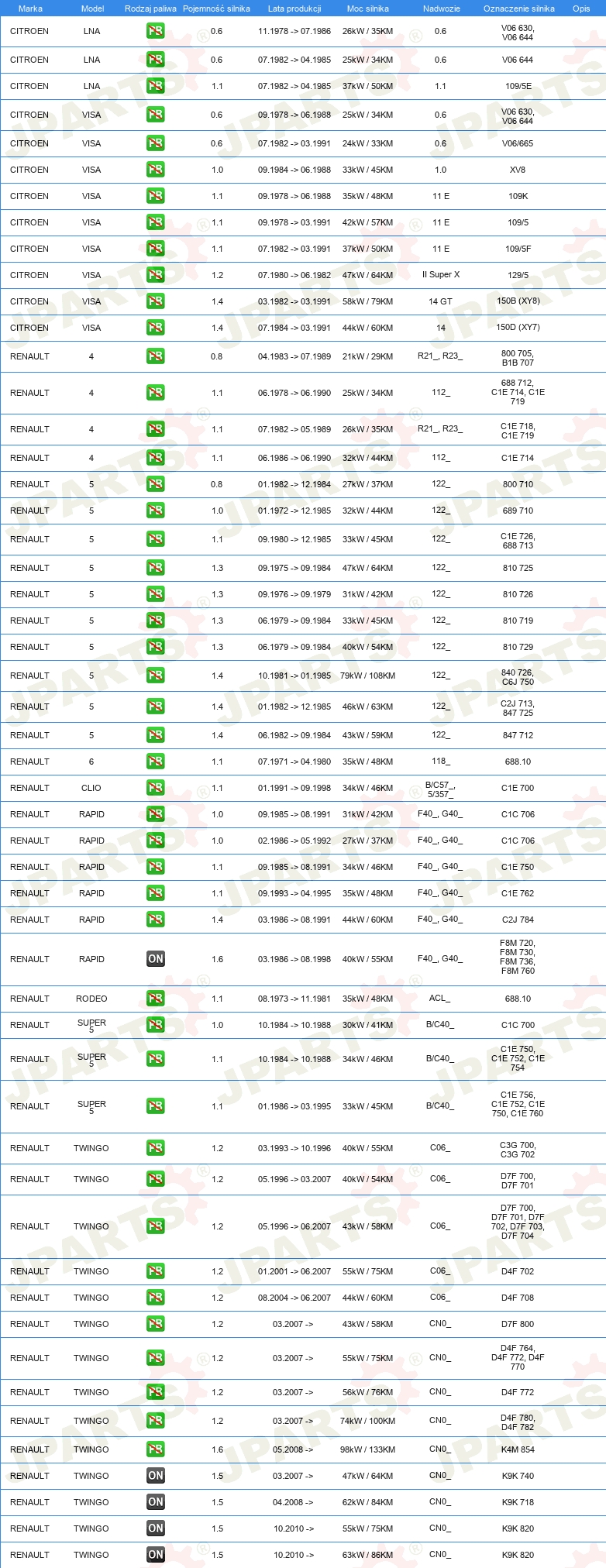Click the PB fuel icon in the Citroen LNA 109/5E row
606x1568 pixels.
point(155,86)
